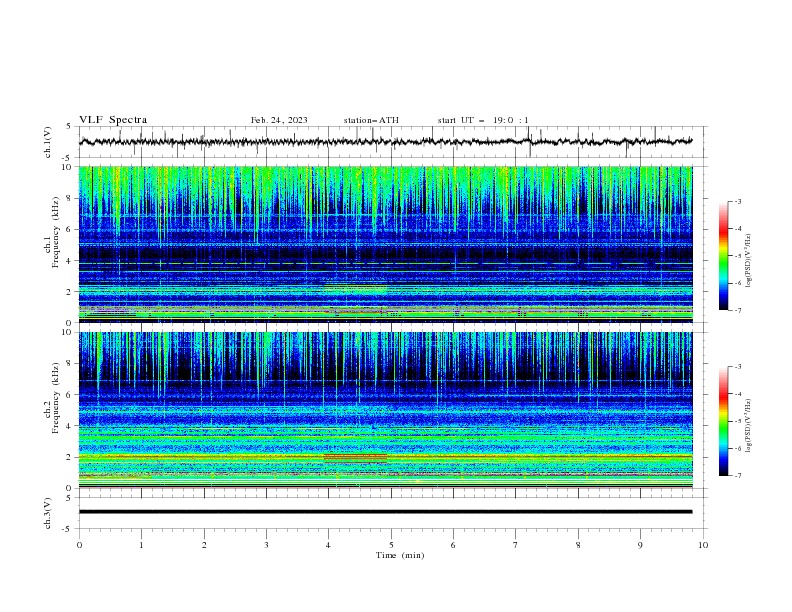Viewport: 792px width, 612px height.
Task: Click the red band near 2 kHz in ch.2
Action: click(x=356, y=458)
